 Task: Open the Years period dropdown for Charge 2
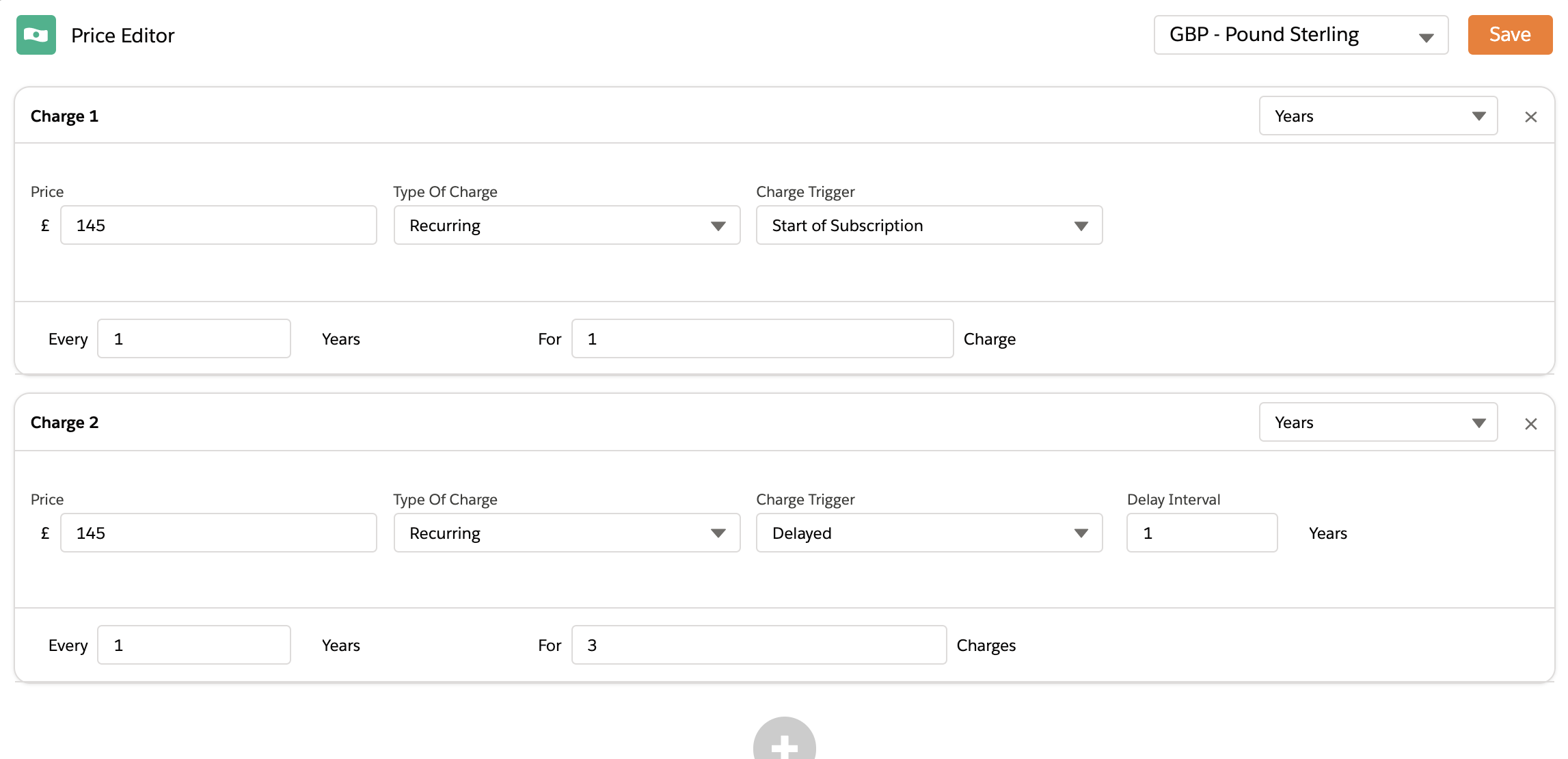[x=1378, y=423]
